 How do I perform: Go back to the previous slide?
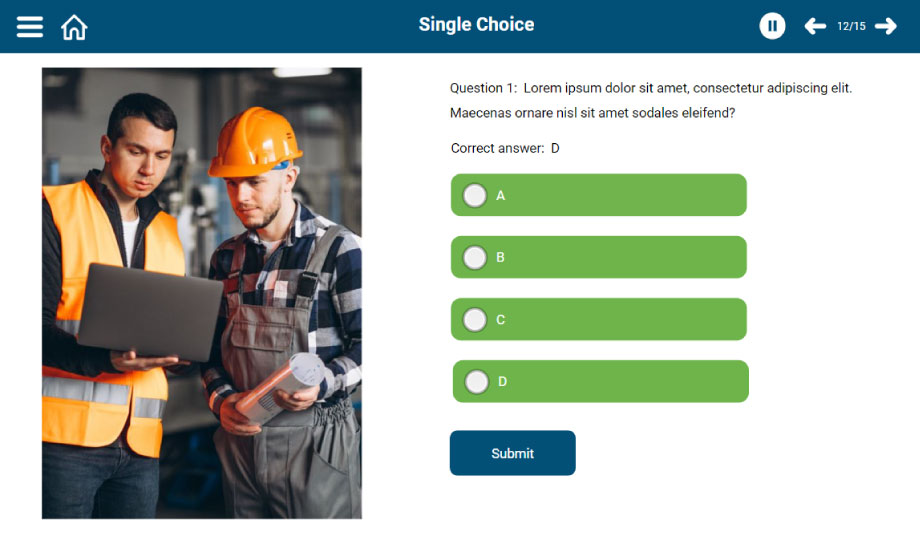pos(815,26)
